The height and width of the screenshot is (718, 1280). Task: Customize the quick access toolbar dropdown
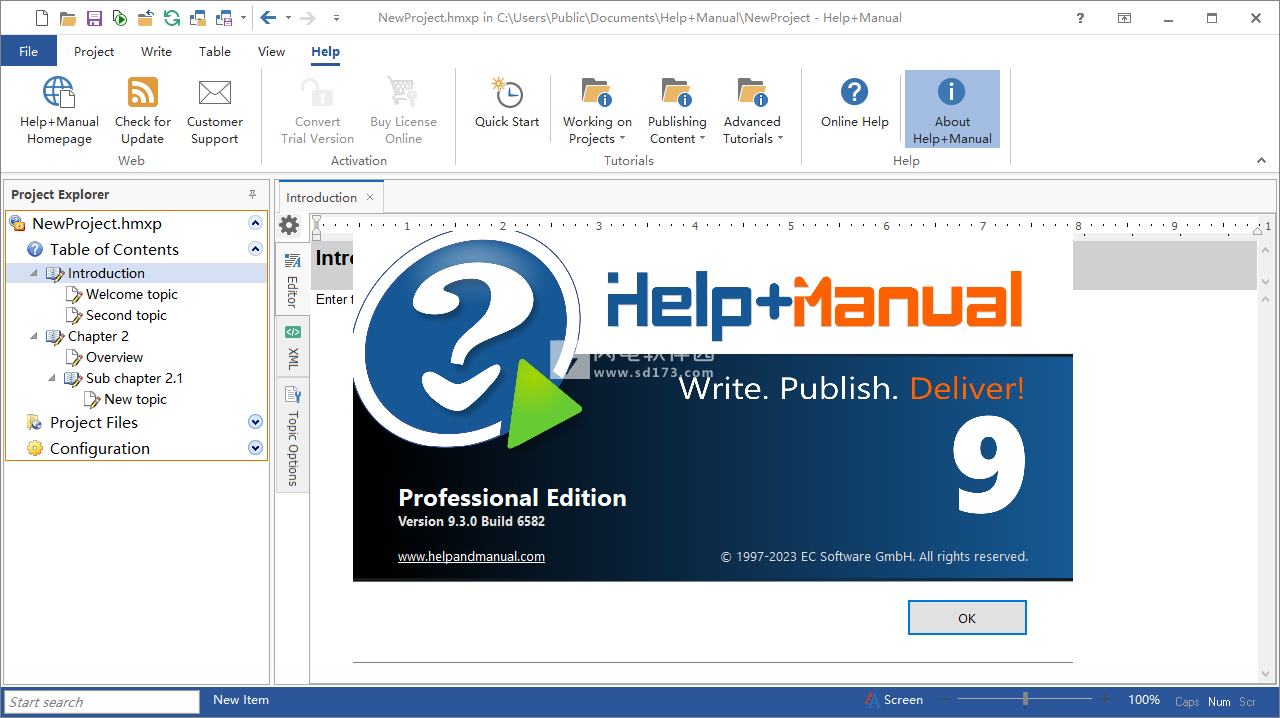(336, 18)
